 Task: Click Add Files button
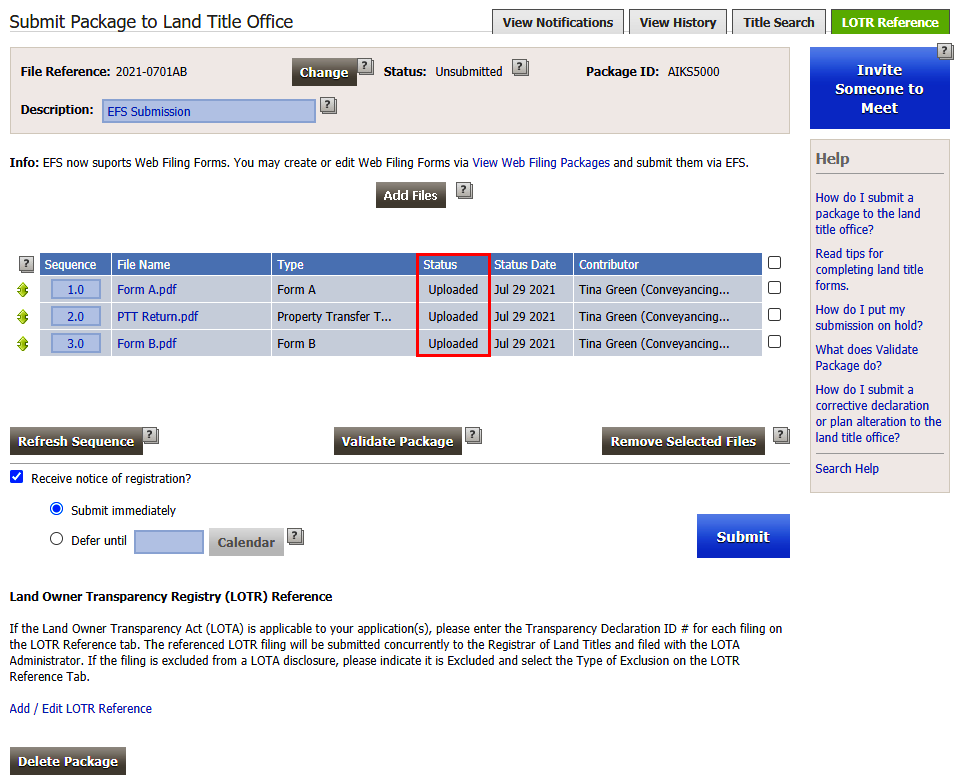[x=410, y=196]
